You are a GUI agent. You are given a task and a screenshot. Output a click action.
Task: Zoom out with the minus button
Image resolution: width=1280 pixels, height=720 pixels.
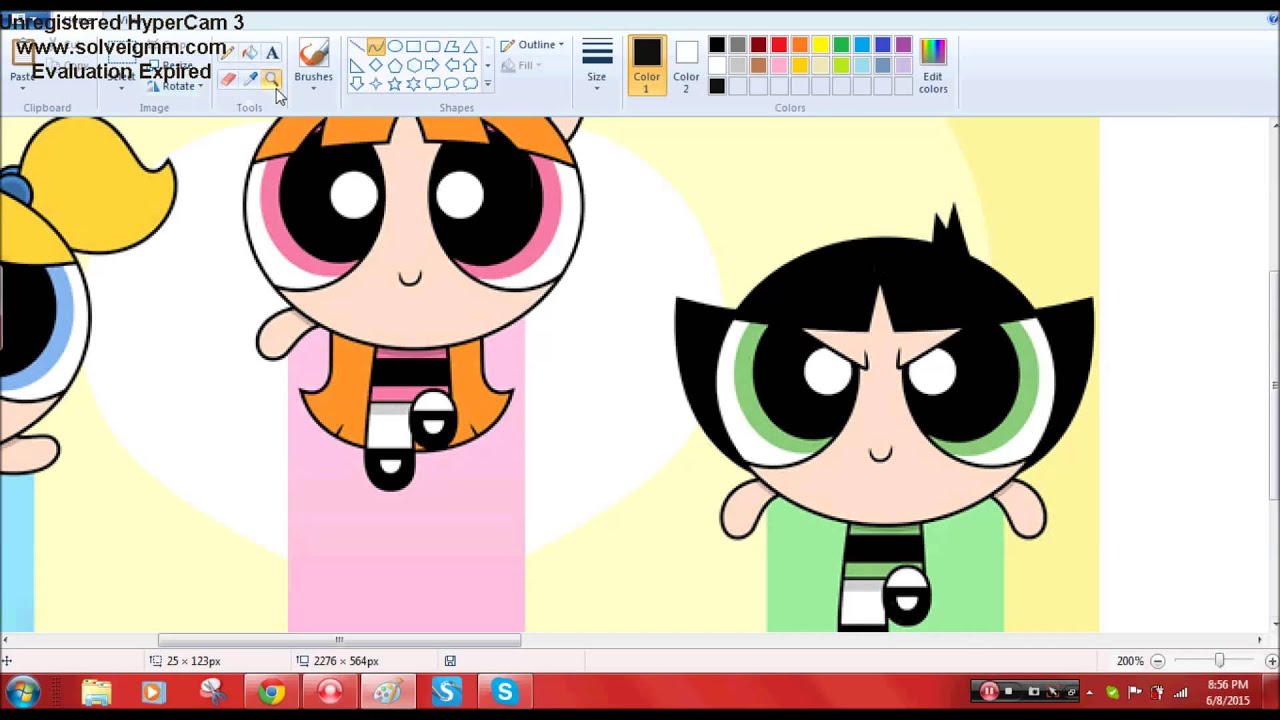(1157, 661)
